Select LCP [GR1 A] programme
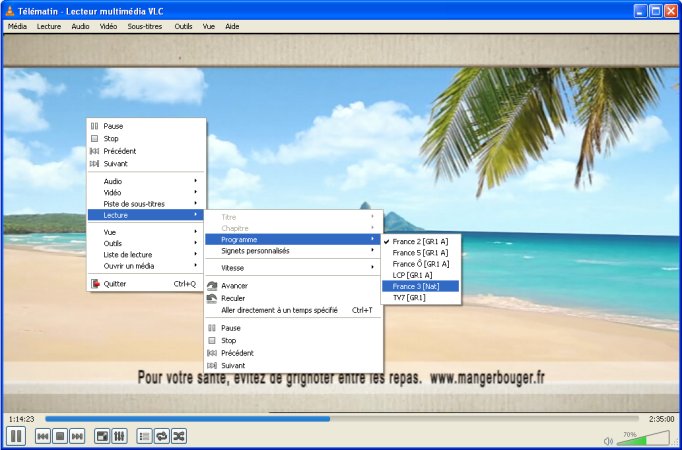The height and width of the screenshot is (450, 682). [421, 275]
